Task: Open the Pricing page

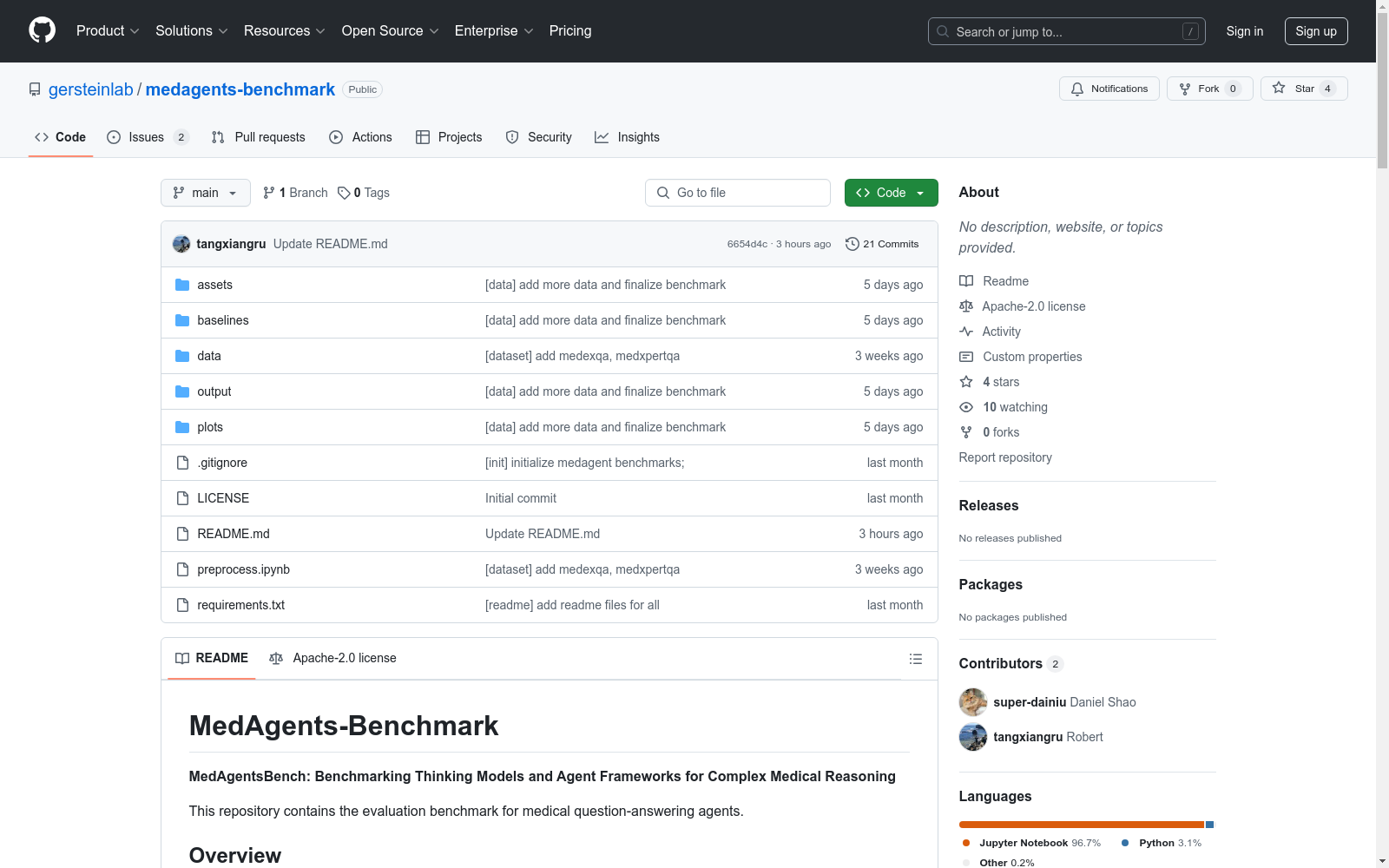Action: (x=570, y=30)
